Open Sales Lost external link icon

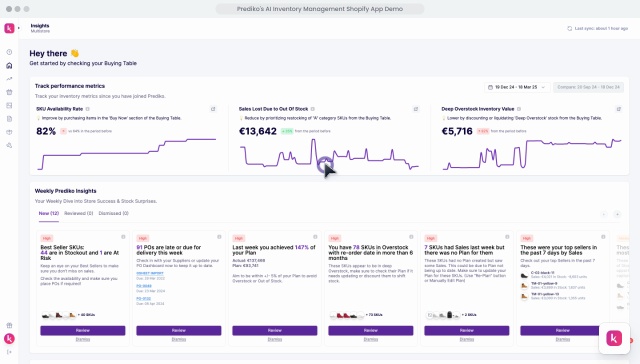tap(416, 109)
